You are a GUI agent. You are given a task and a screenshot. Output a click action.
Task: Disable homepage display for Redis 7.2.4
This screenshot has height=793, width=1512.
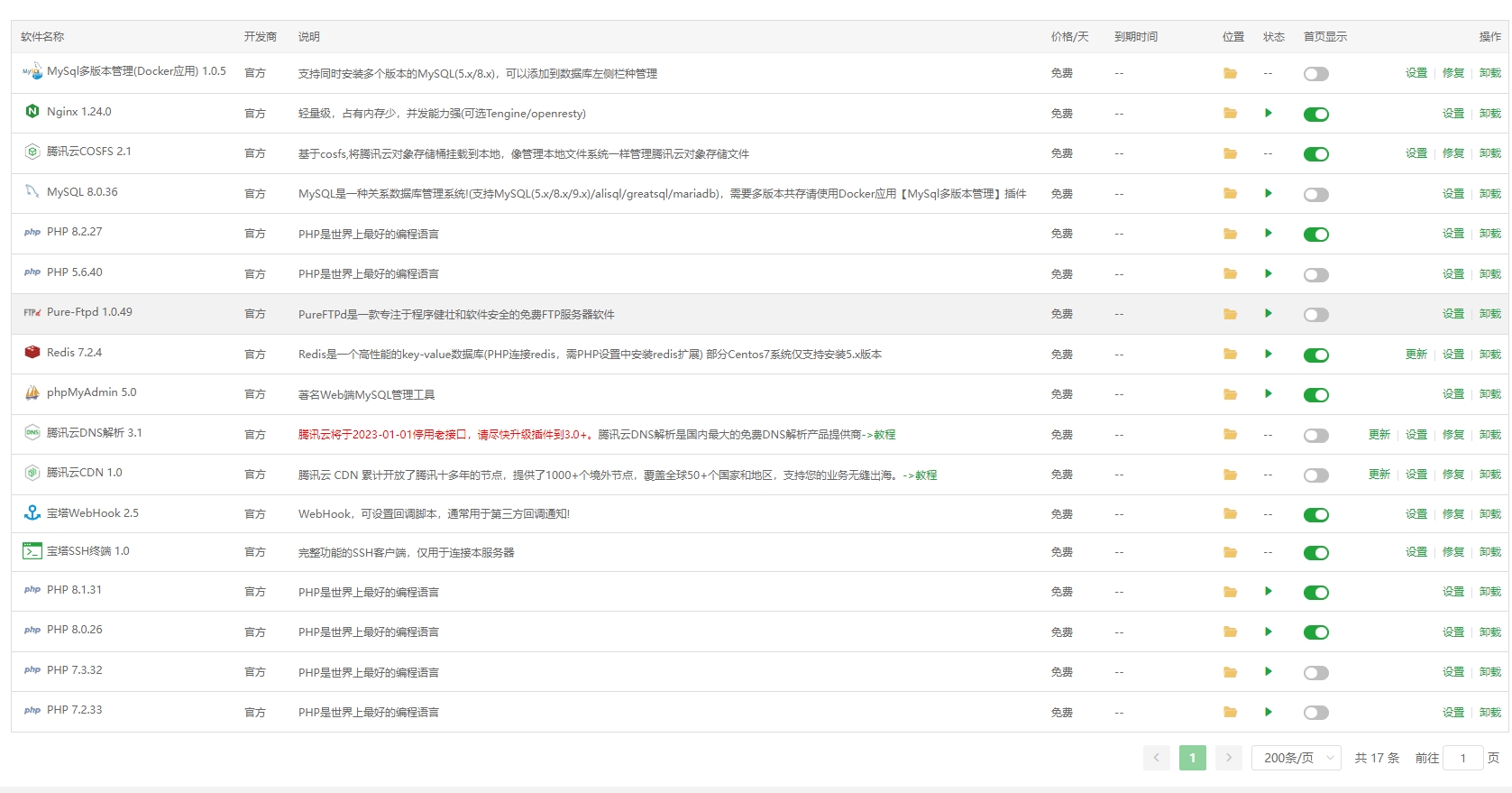[x=1316, y=355]
